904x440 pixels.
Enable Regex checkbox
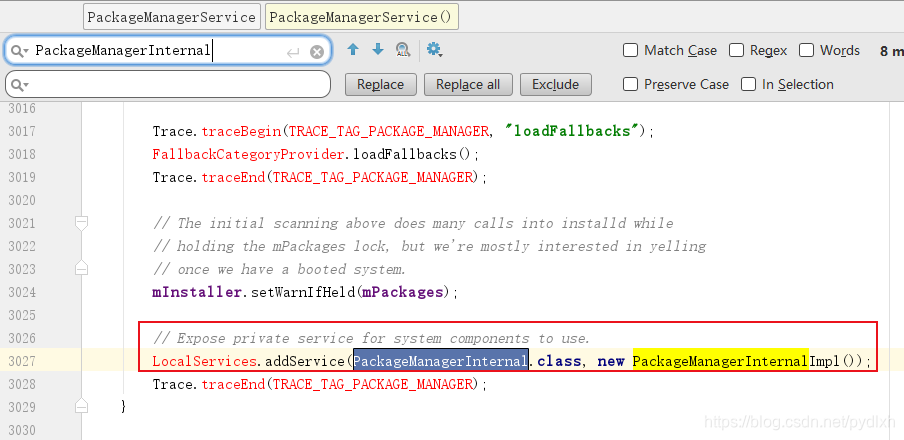point(736,50)
